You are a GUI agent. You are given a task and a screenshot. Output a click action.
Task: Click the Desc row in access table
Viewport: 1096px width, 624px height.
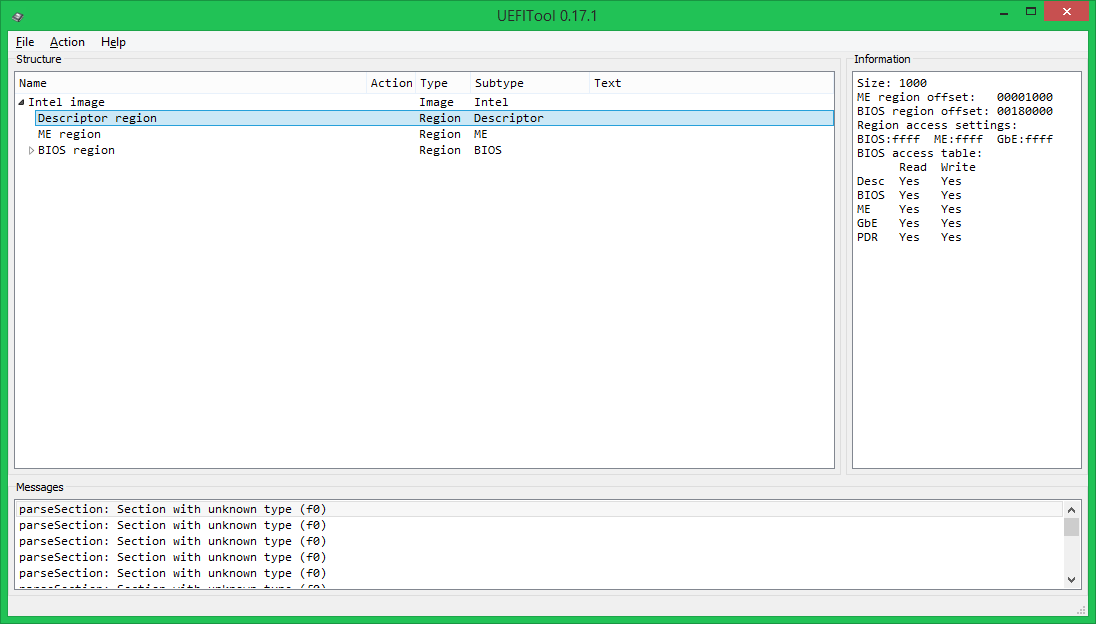[909, 181]
